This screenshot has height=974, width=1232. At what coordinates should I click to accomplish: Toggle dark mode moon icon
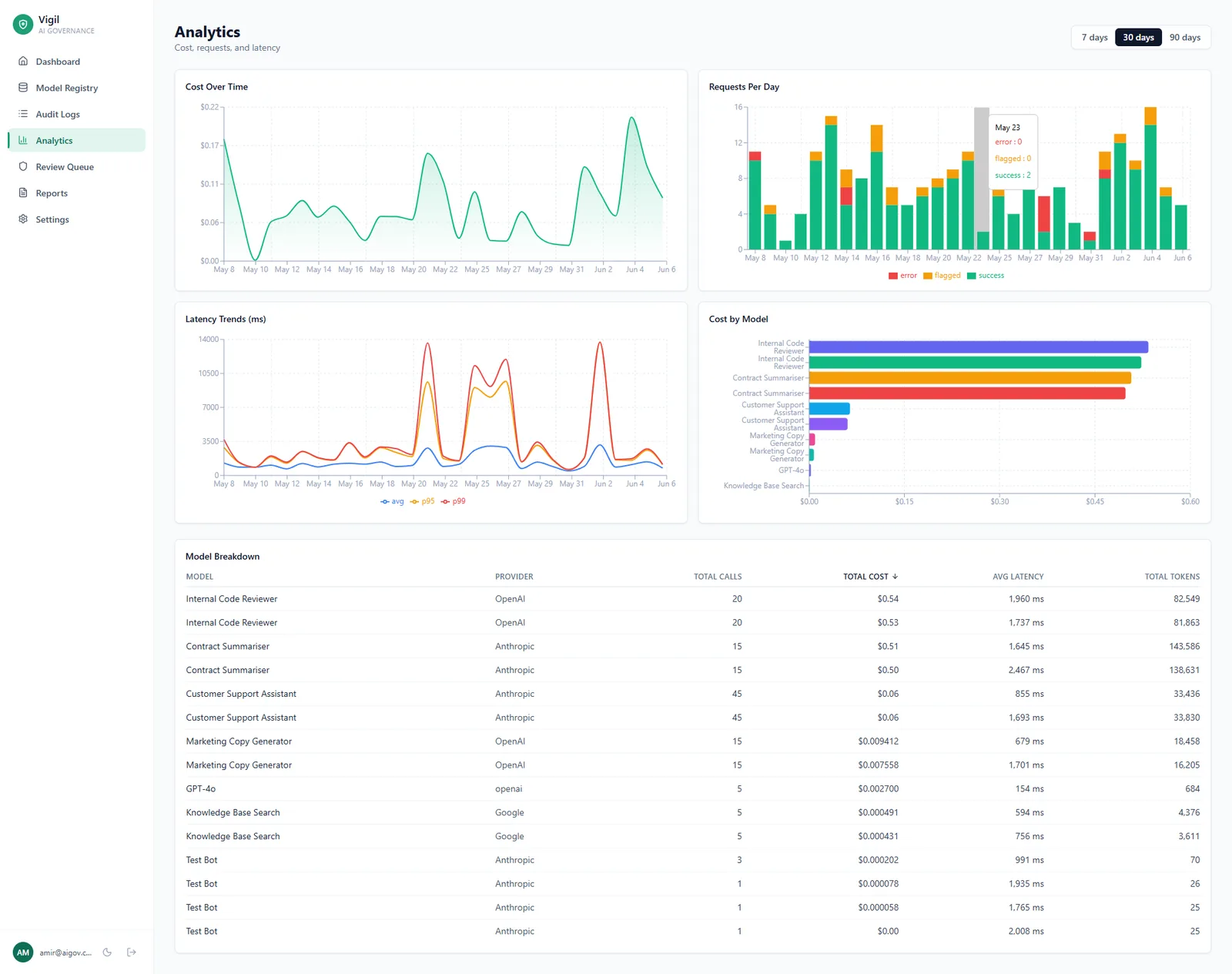point(107,952)
